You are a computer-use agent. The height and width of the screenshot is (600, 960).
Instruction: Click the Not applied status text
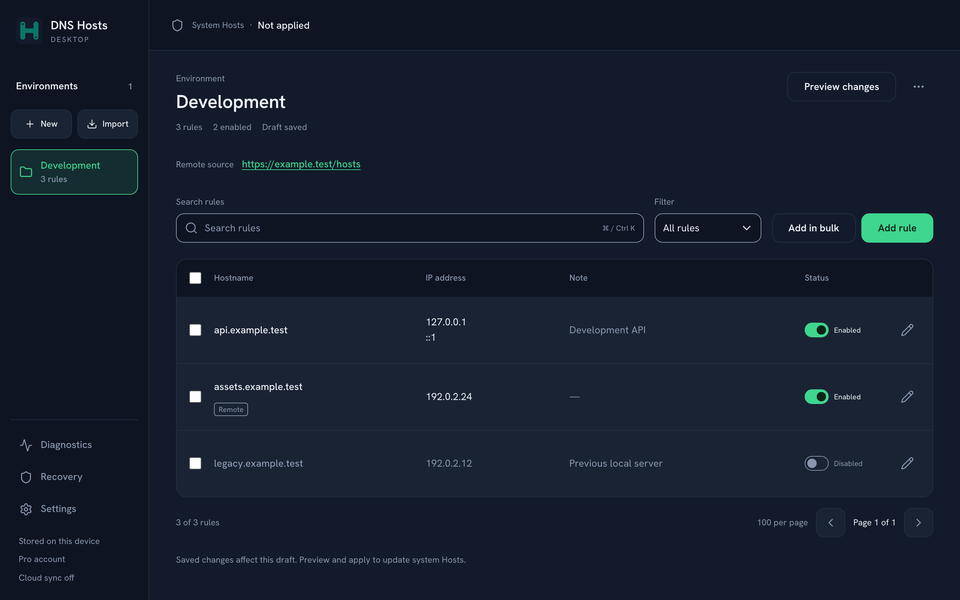[283, 25]
